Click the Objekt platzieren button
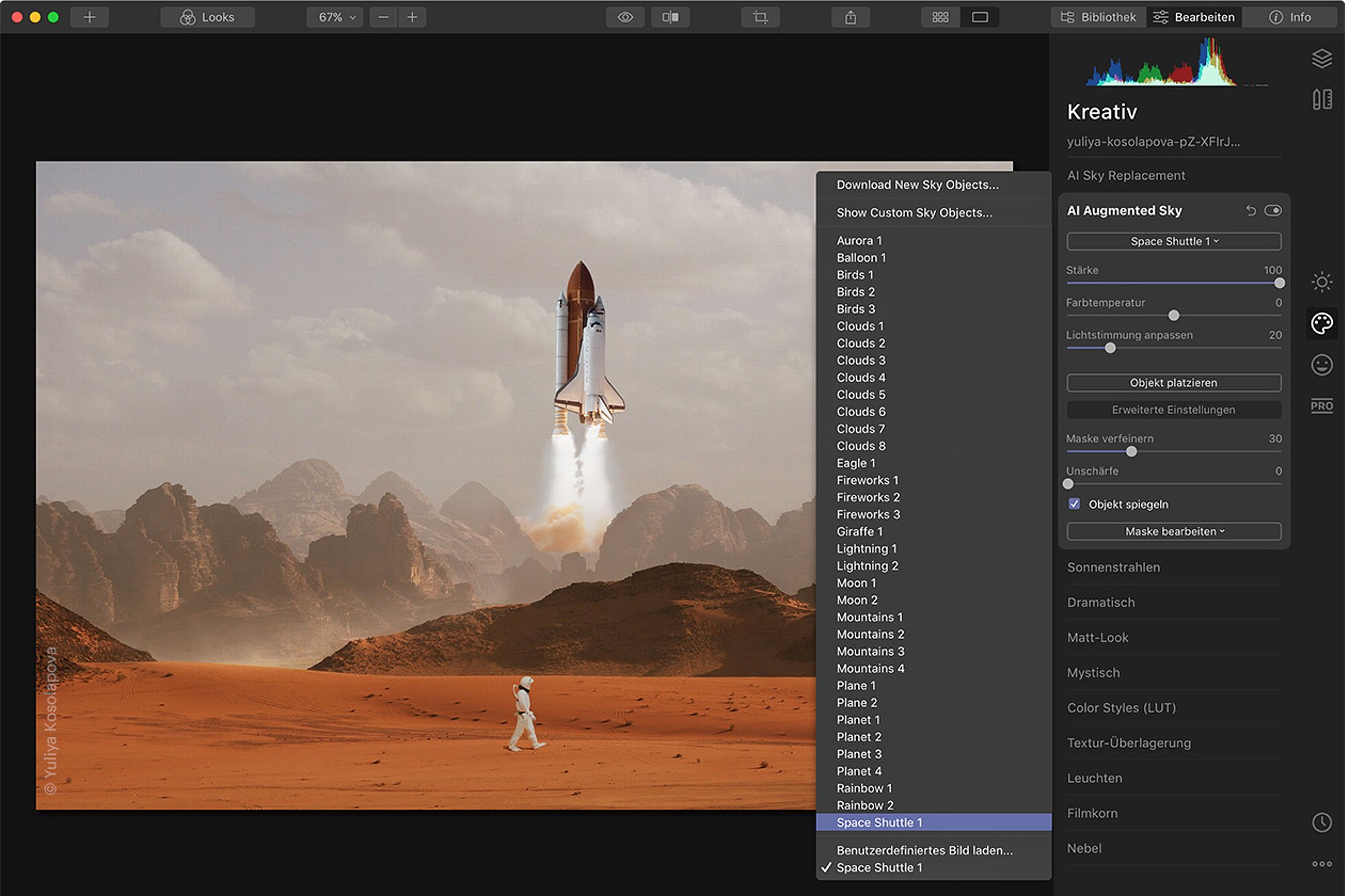 [x=1174, y=382]
